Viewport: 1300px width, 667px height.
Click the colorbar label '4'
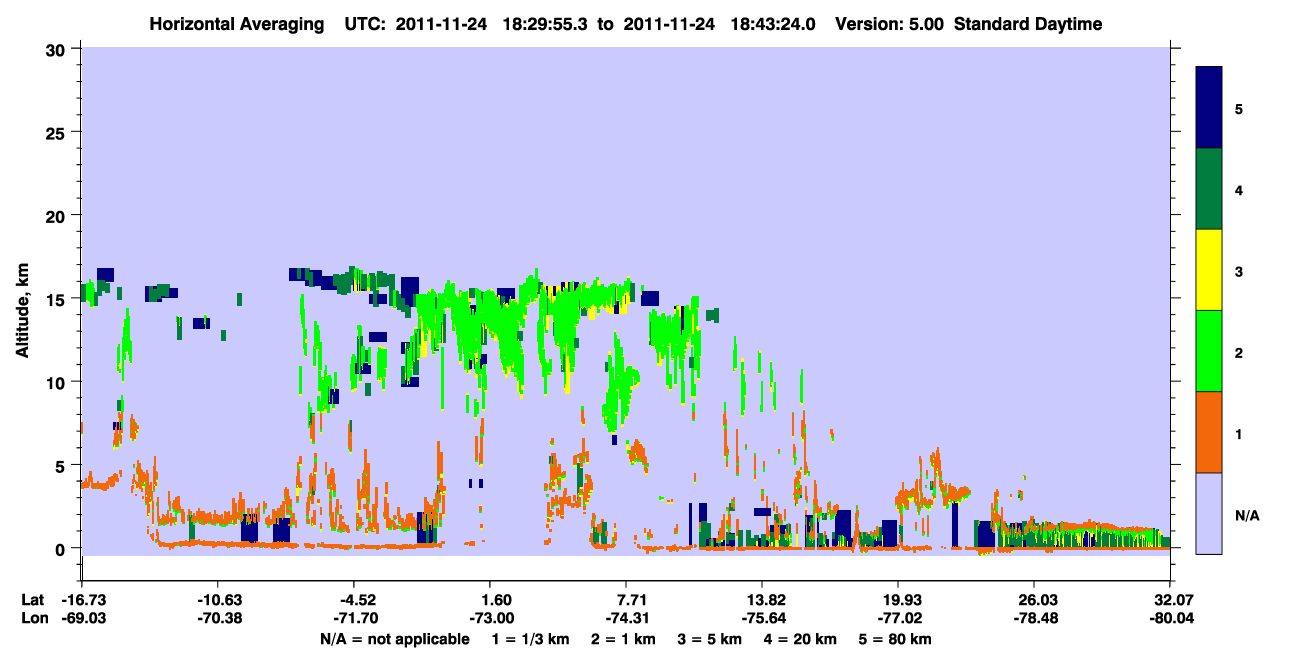point(1239,189)
